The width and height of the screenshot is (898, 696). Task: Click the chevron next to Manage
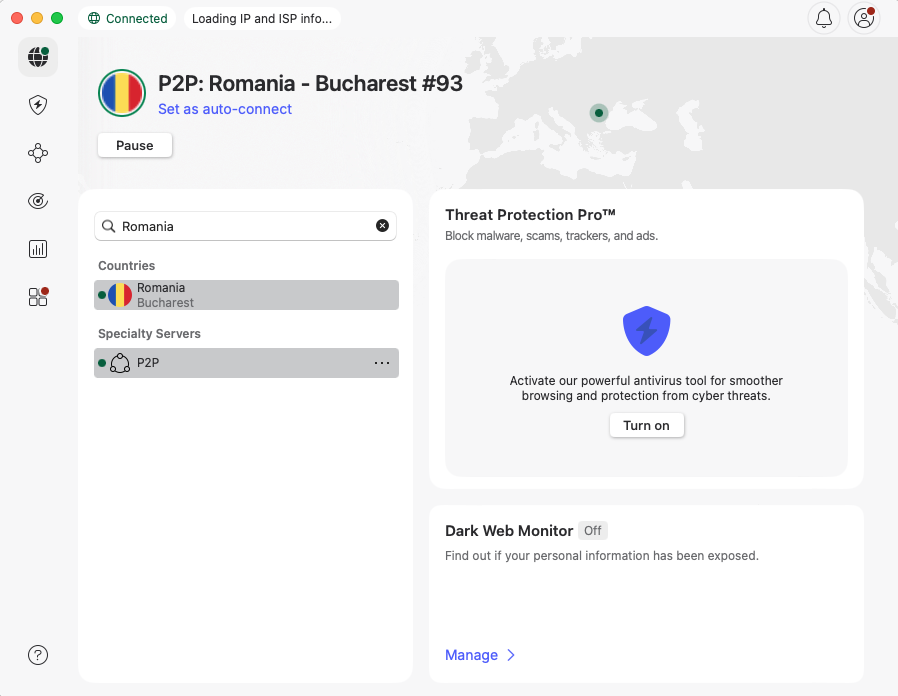(511, 655)
